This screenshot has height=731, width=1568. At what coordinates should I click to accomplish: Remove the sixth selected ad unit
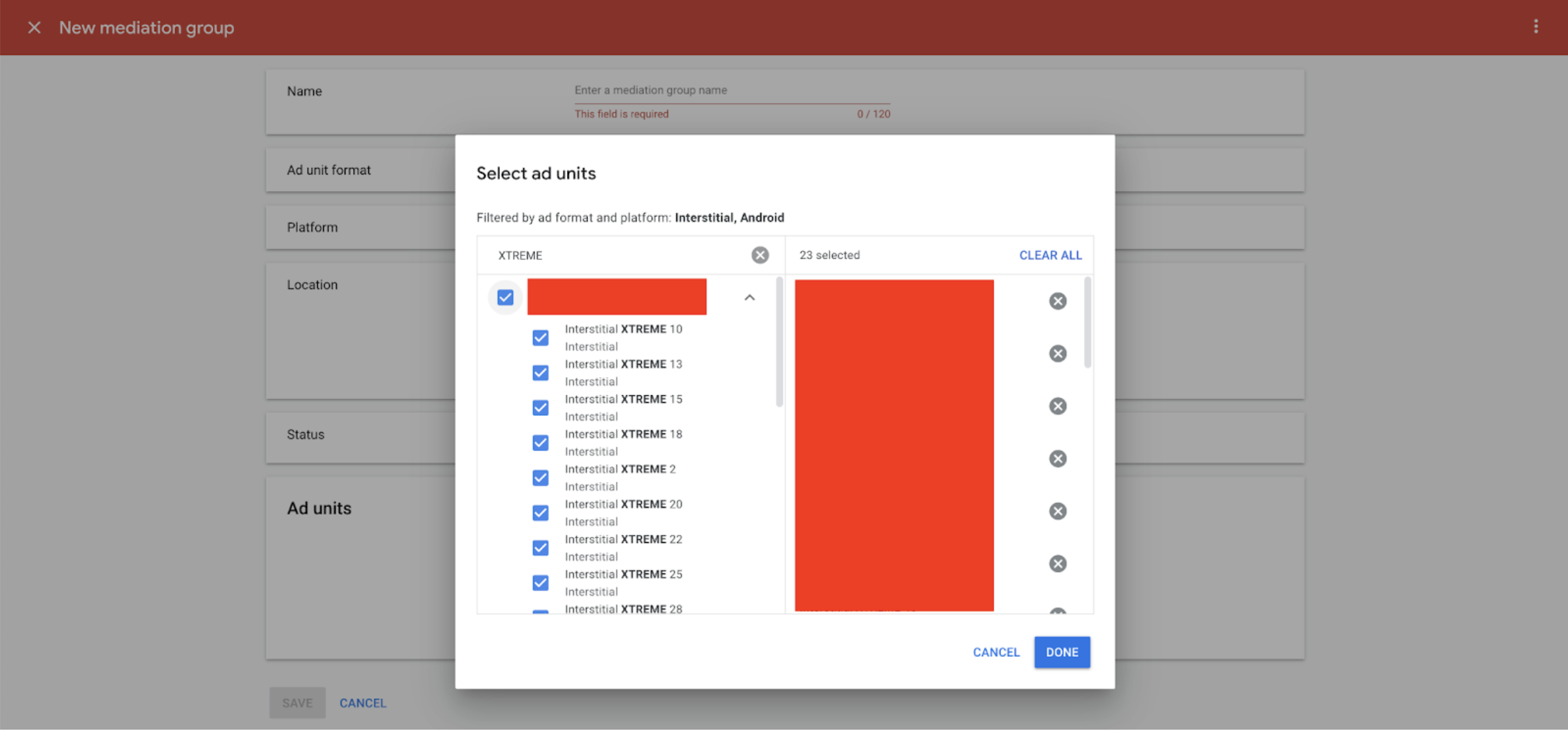pyautogui.click(x=1058, y=564)
